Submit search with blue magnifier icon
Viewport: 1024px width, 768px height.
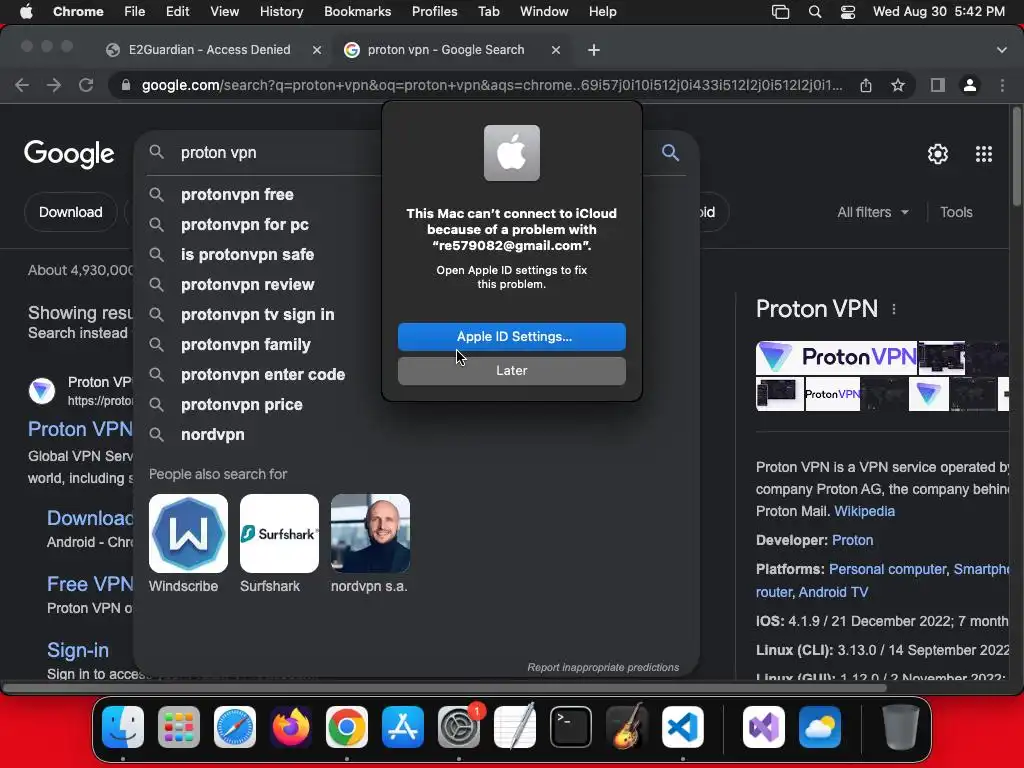click(x=671, y=152)
